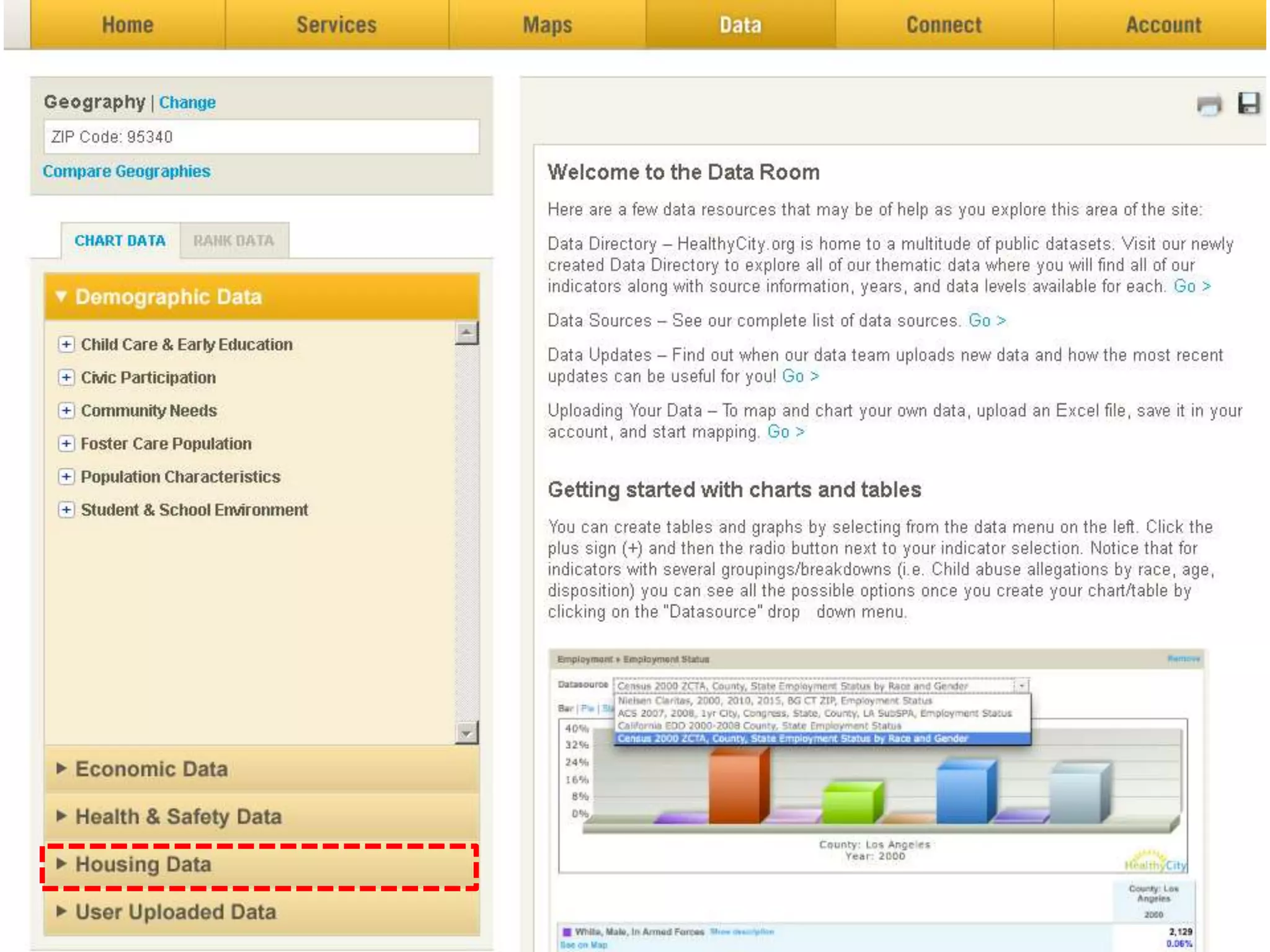
Task: Click the save floppy disk icon
Action: point(1248,104)
